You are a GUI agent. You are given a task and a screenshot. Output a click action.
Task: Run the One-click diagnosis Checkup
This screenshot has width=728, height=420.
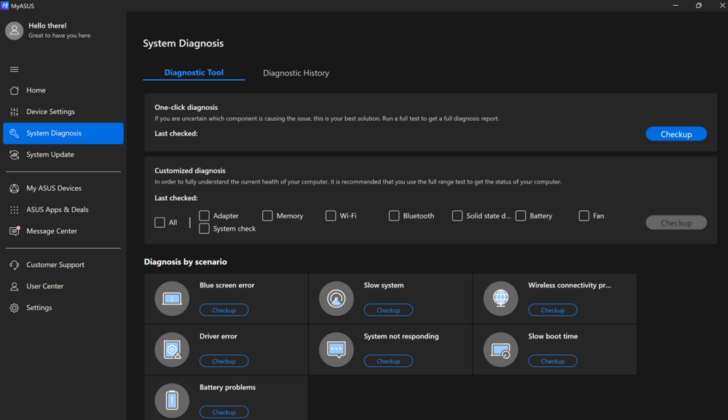tap(676, 134)
